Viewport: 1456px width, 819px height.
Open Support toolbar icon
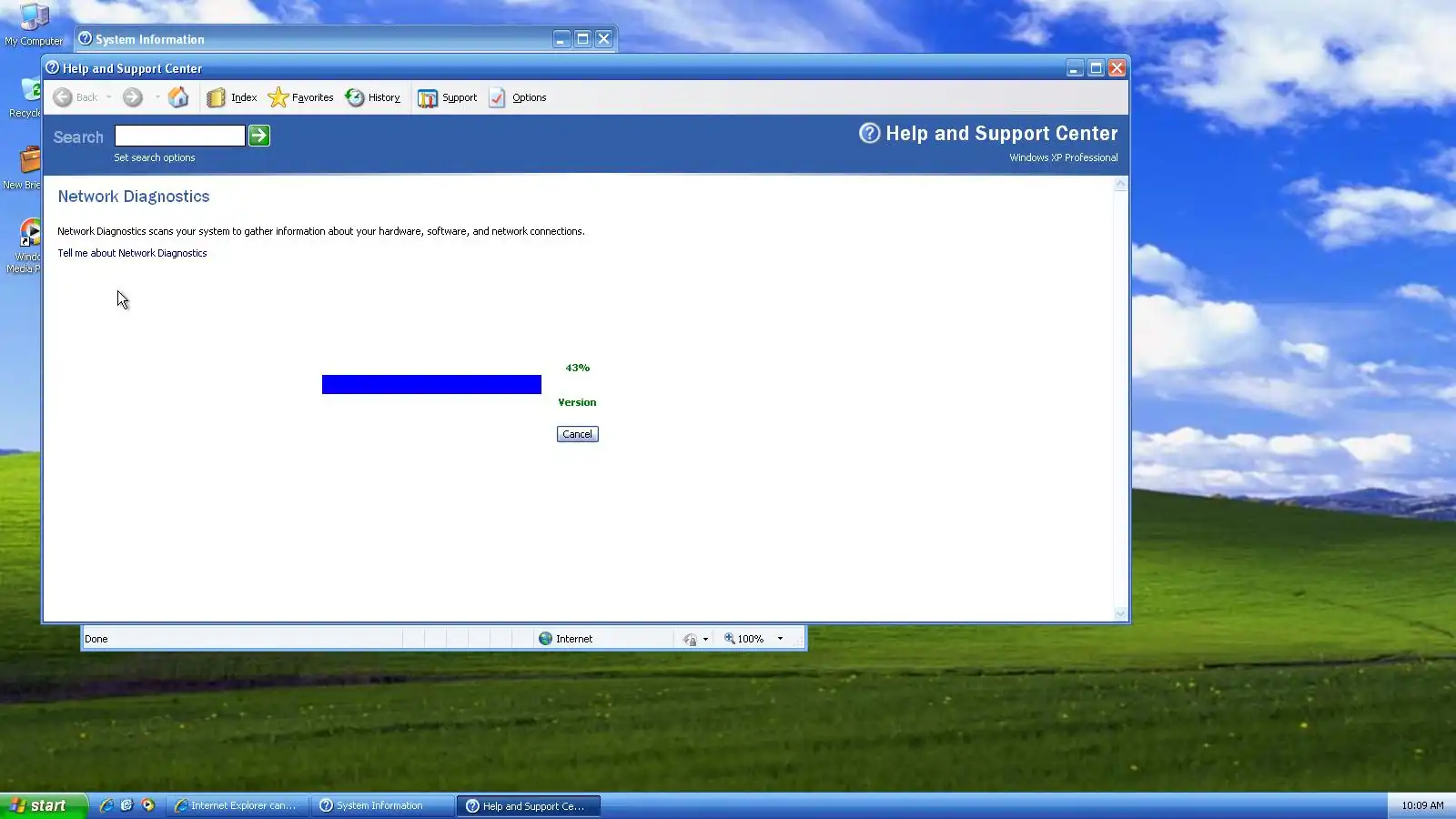[427, 97]
